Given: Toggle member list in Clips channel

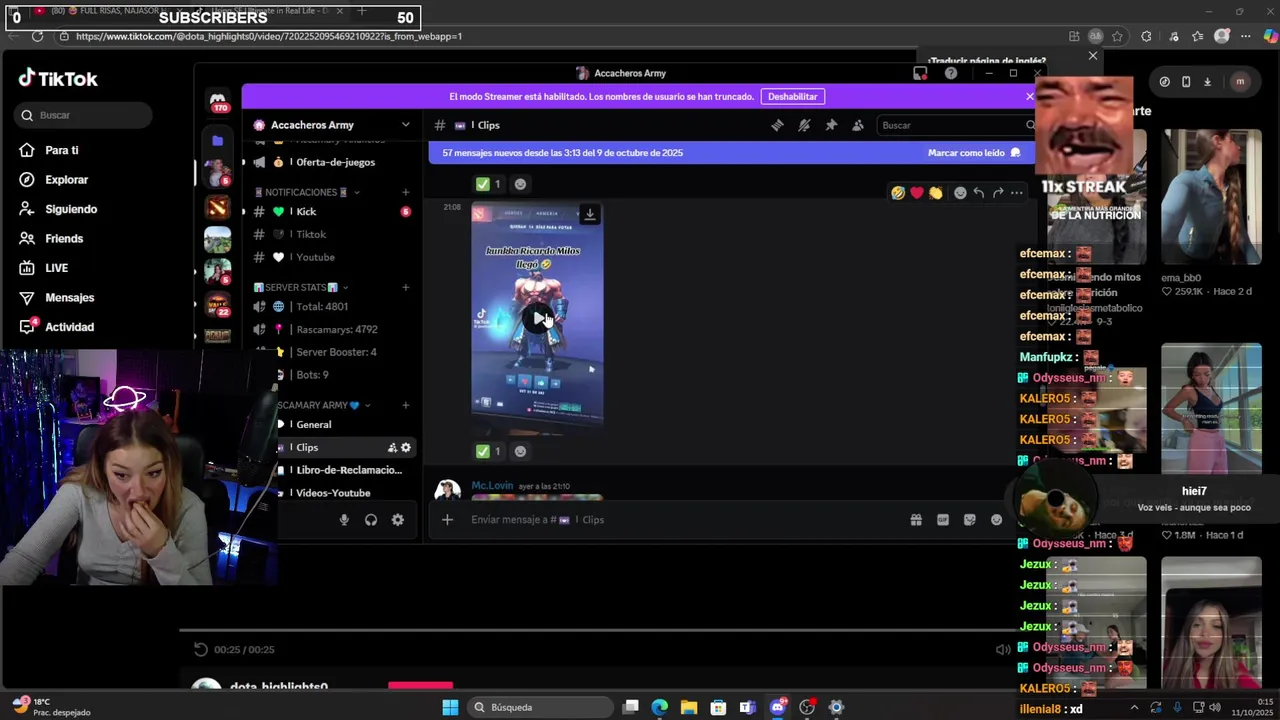Looking at the screenshot, I should pyautogui.click(x=858, y=125).
